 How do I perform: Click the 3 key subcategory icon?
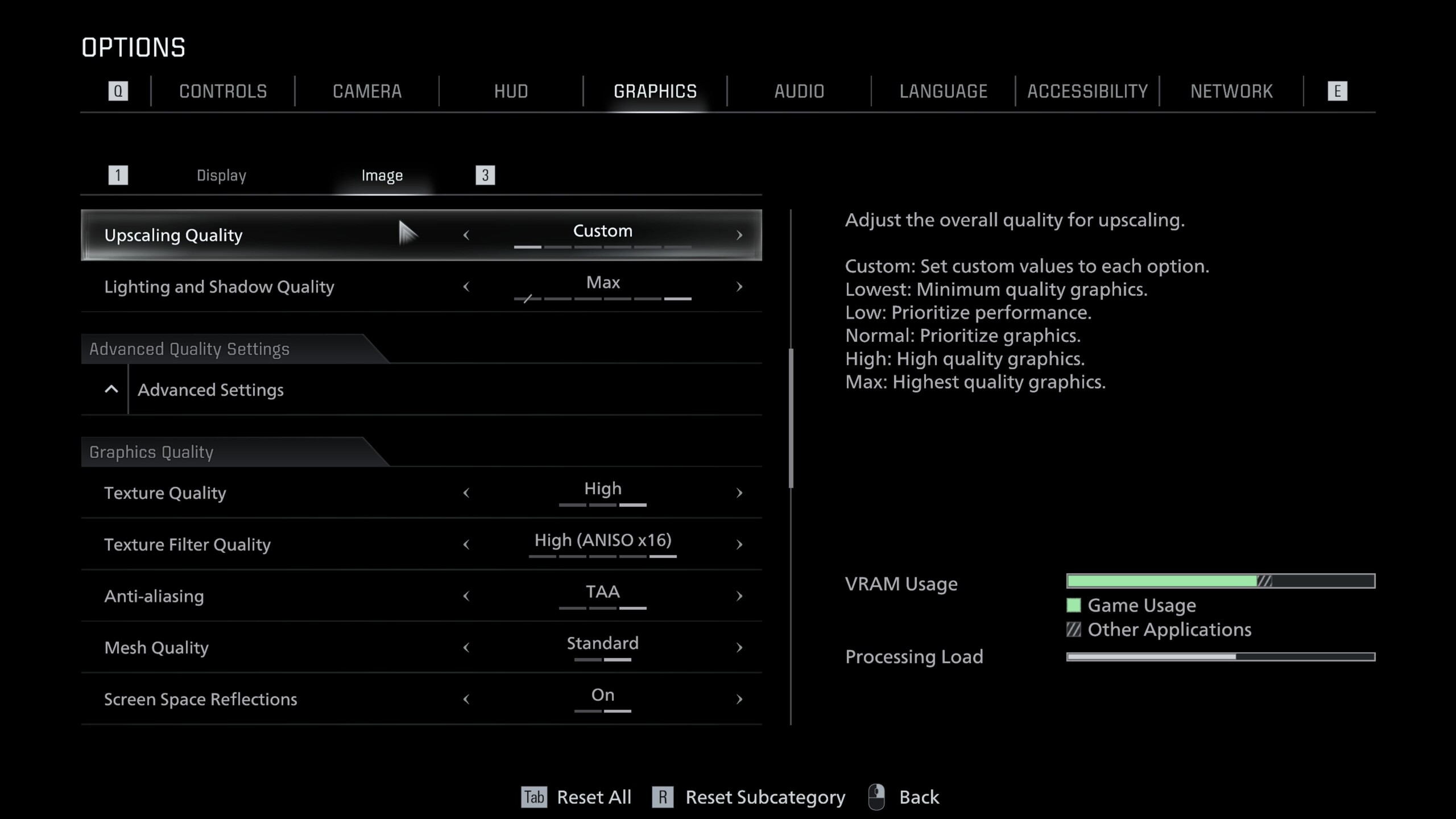coord(485,175)
